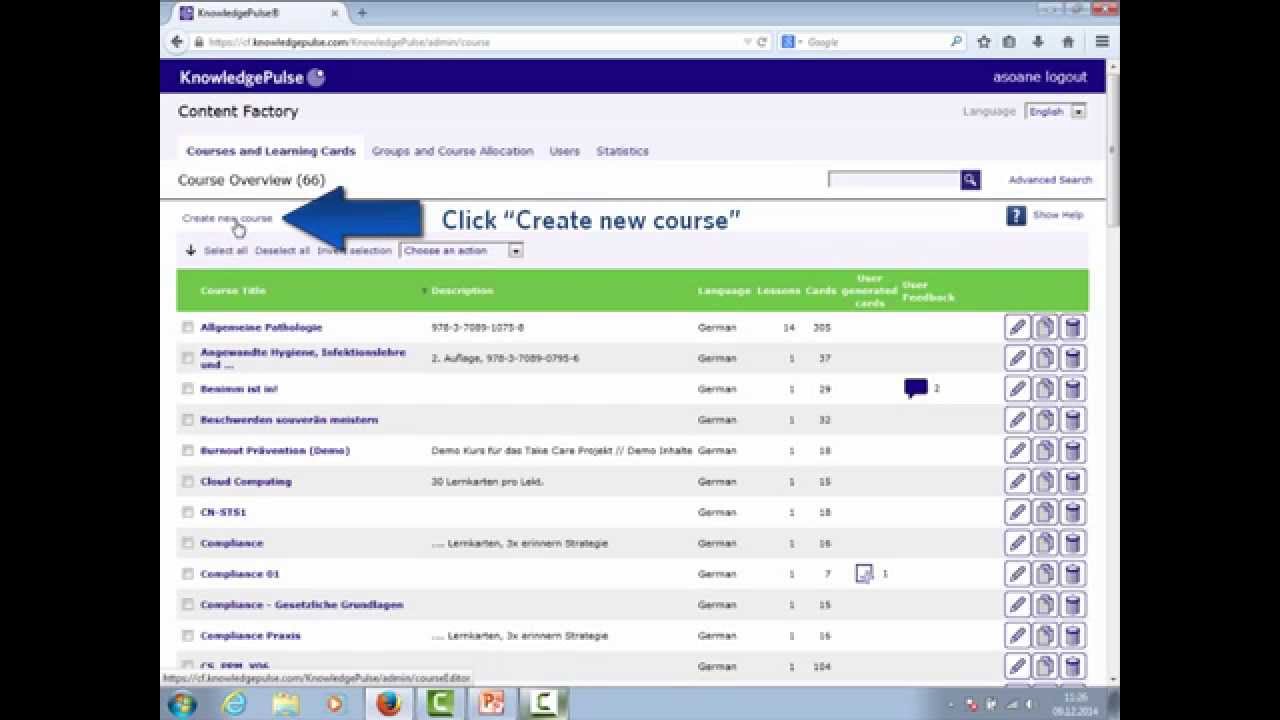This screenshot has width=1280, height=720.
Task: Click the Show Help question mark icon
Action: (x=1016, y=215)
